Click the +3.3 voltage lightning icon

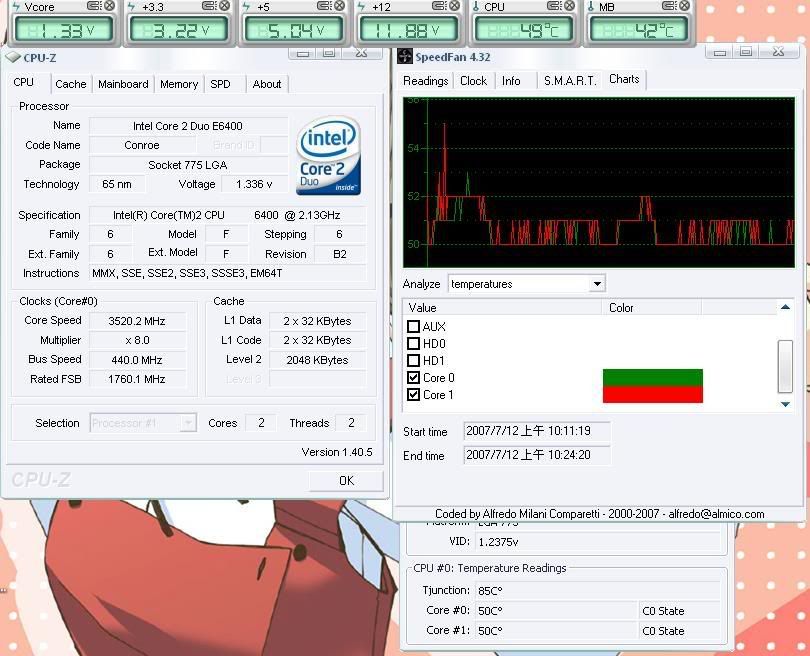(x=132, y=7)
